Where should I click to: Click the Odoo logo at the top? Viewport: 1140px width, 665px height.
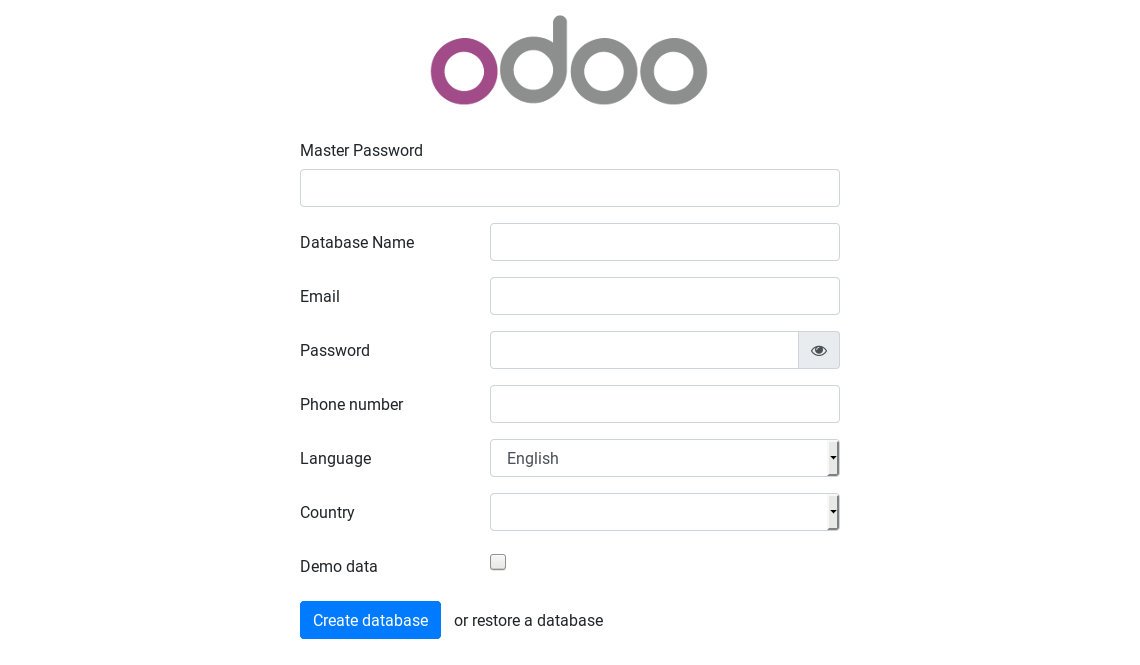pos(569,60)
